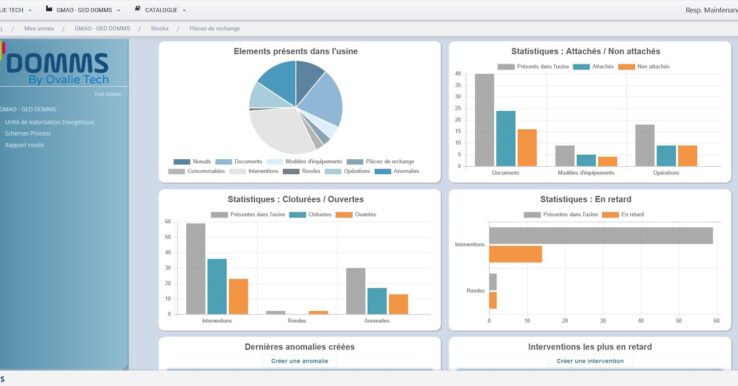
Task: Select GMAO - GED DOMMS sidebar node
Action: [x=28, y=109]
